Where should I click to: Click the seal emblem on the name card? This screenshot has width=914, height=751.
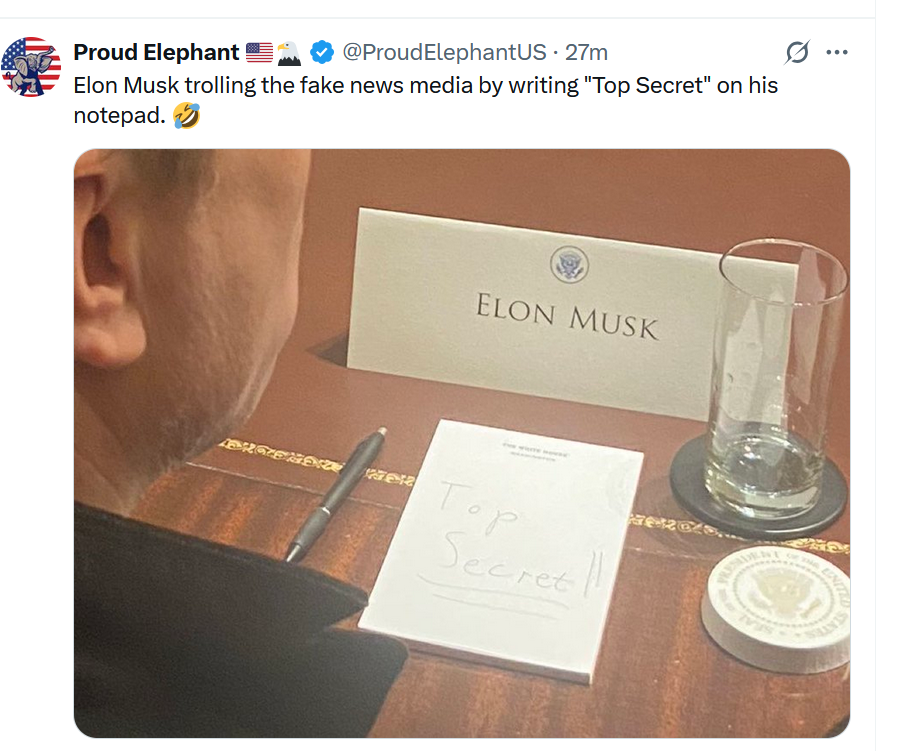(570, 264)
